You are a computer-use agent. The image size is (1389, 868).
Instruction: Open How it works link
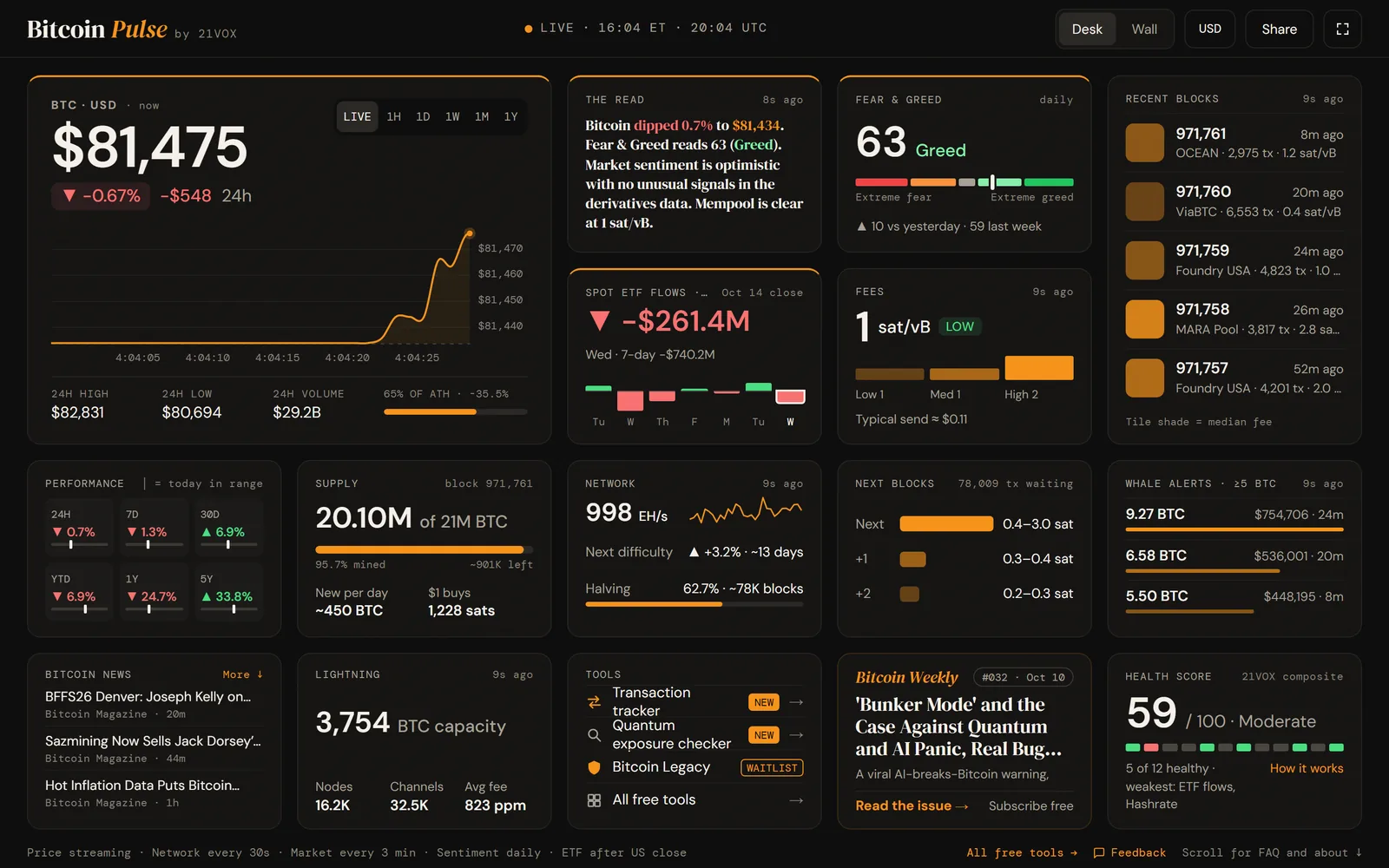click(1307, 768)
